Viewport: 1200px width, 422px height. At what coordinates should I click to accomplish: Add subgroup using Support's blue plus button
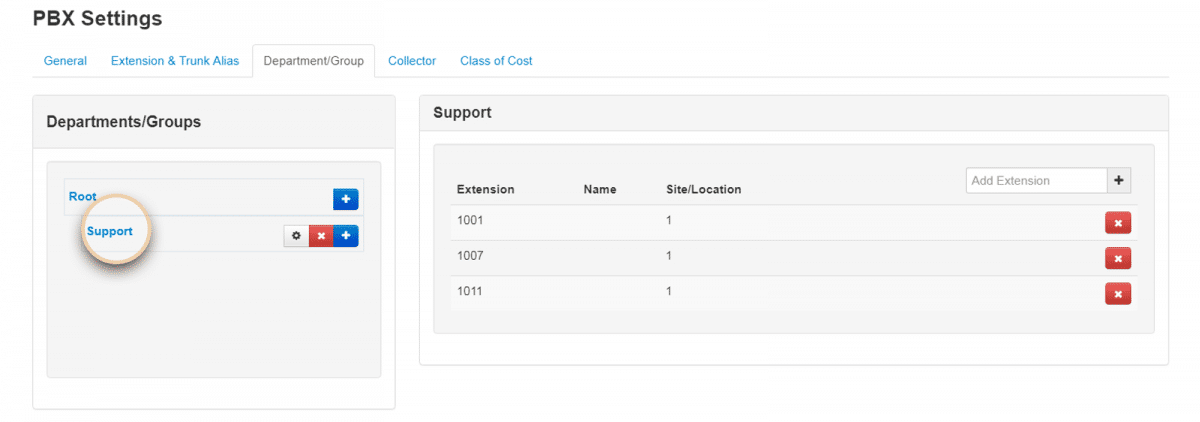click(346, 236)
